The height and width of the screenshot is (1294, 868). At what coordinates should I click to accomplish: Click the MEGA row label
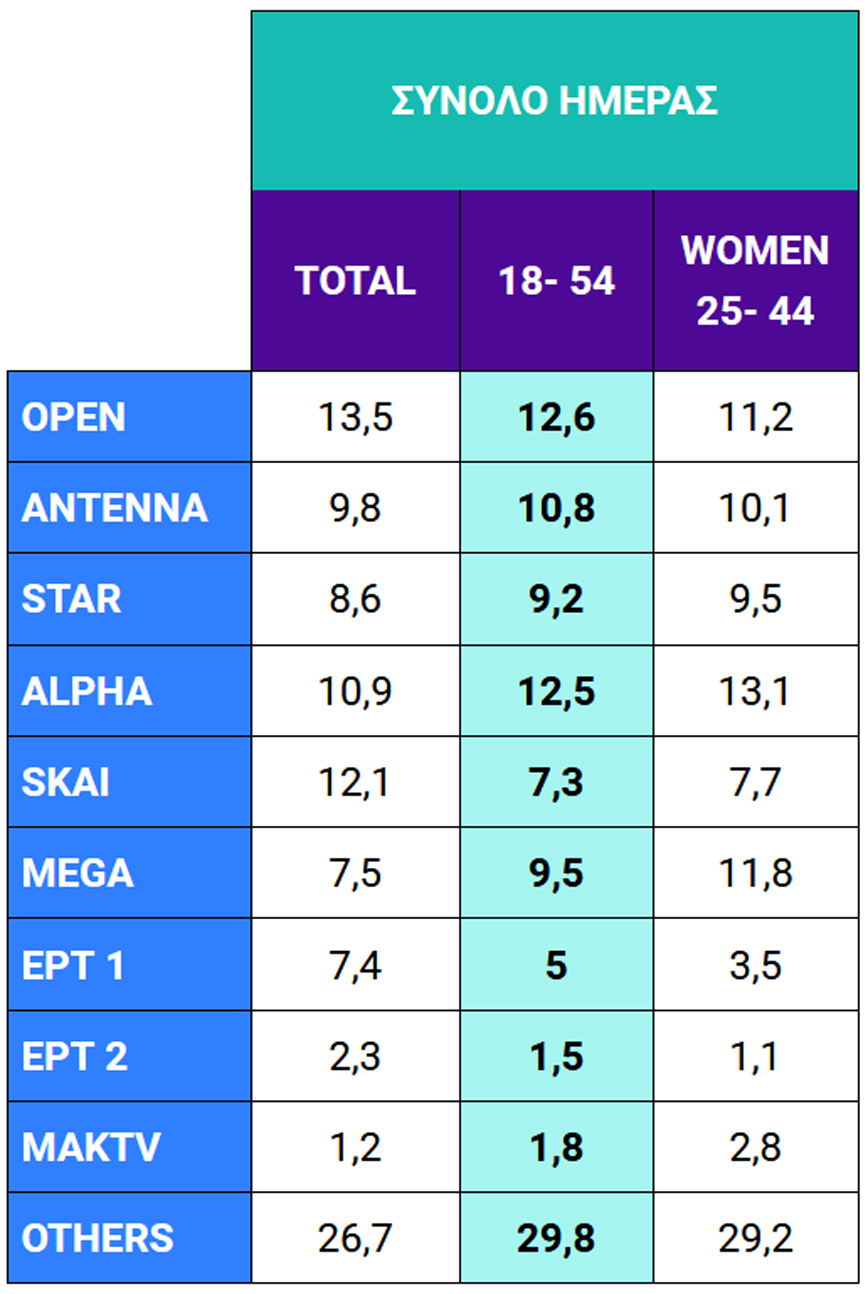77,873
